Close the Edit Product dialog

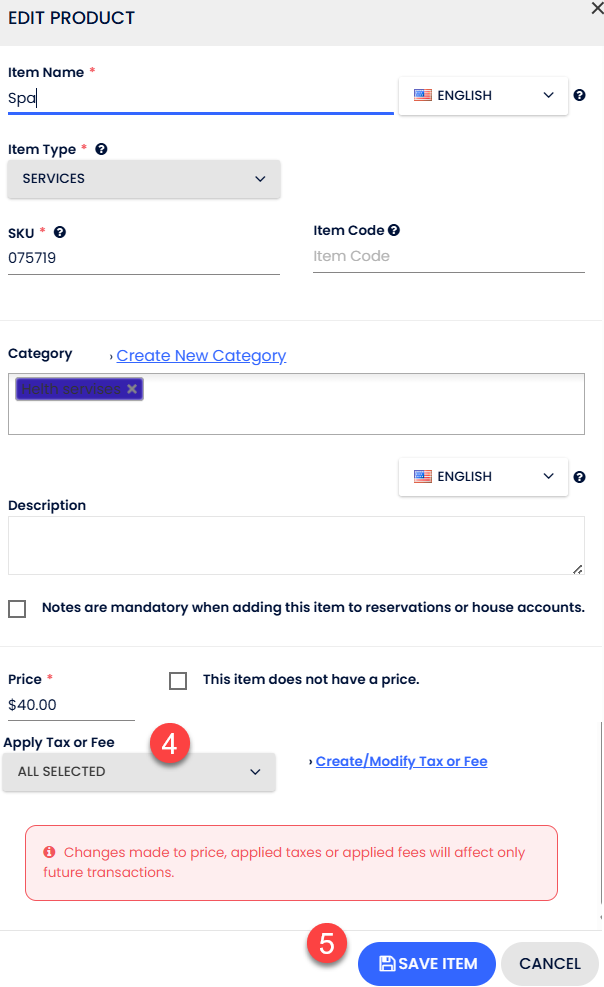point(597,6)
